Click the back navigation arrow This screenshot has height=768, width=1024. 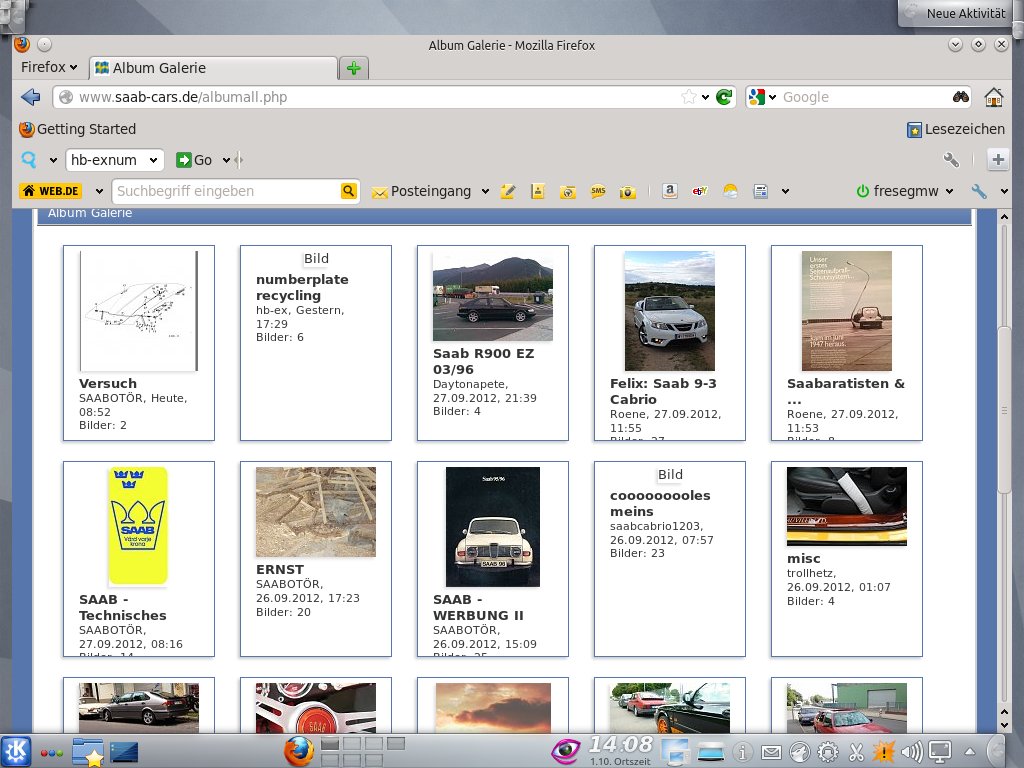click(x=30, y=97)
